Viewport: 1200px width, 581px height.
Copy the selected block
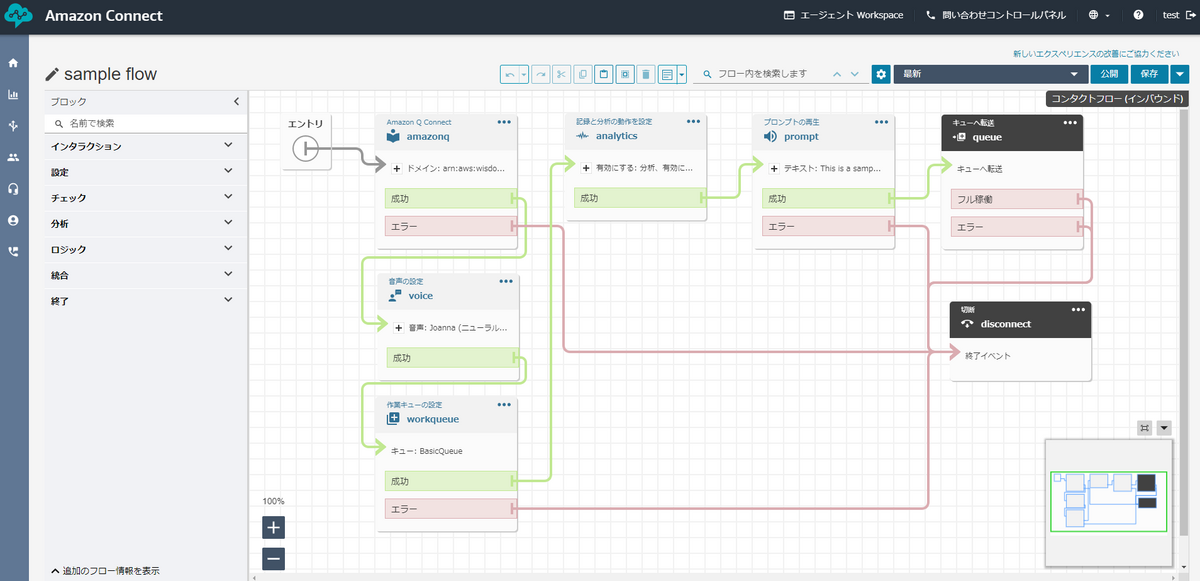[x=583, y=74]
